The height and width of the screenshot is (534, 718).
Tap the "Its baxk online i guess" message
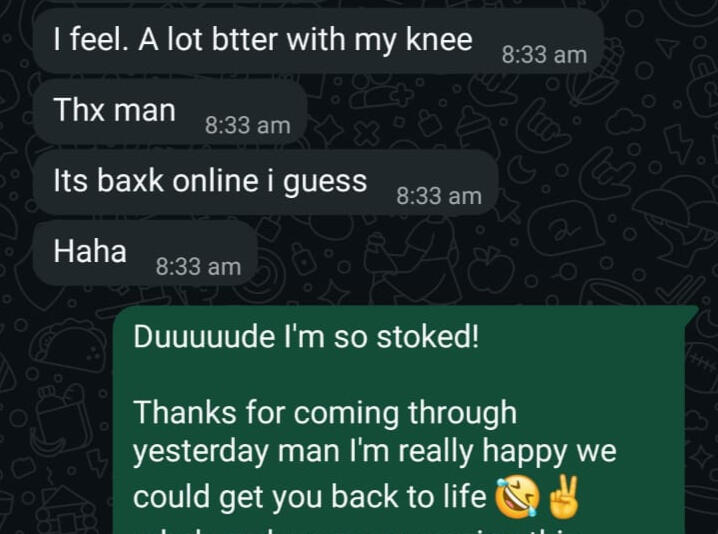click(x=266, y=182)
